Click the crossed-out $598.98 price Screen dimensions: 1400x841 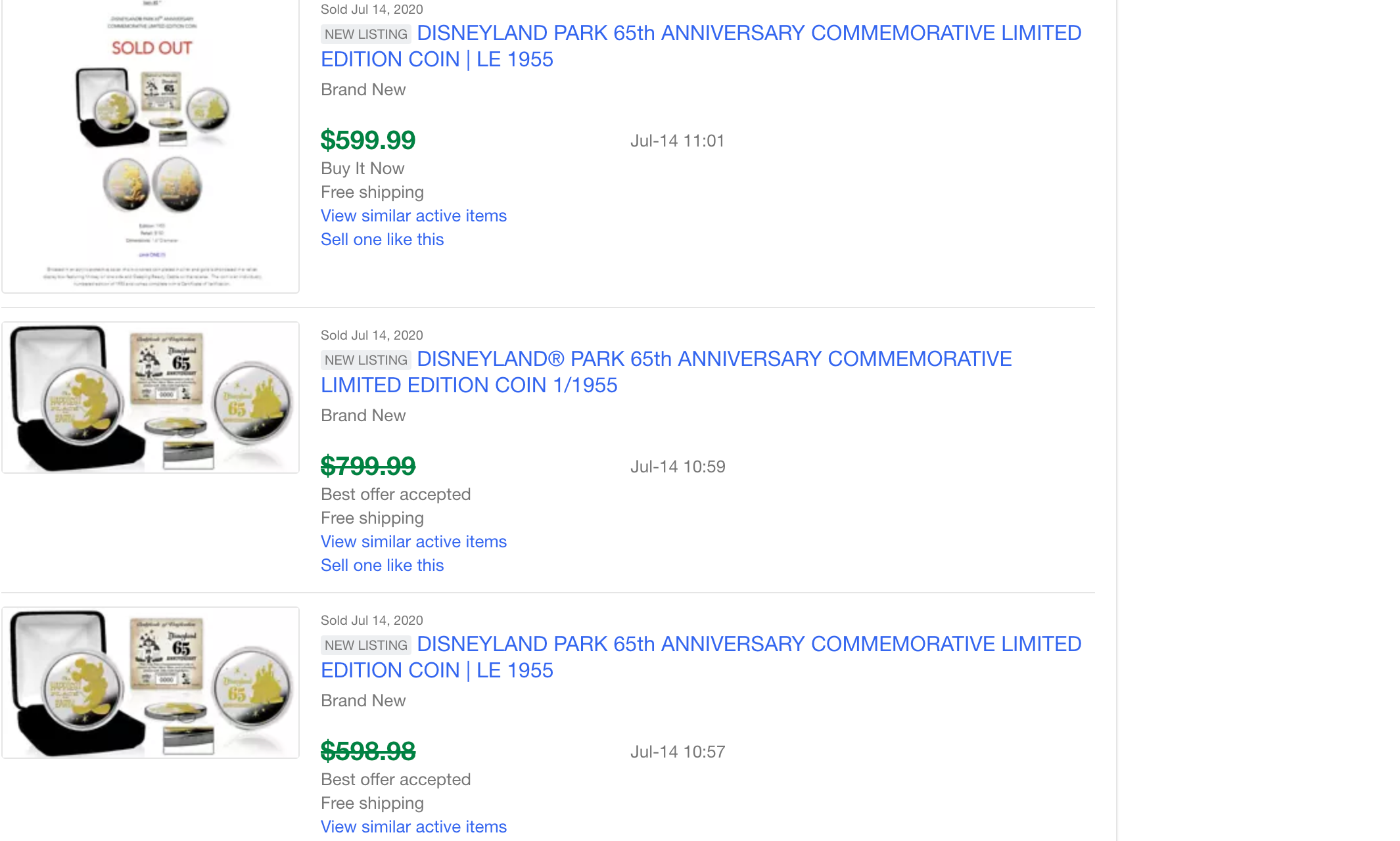tap(368, 751)
